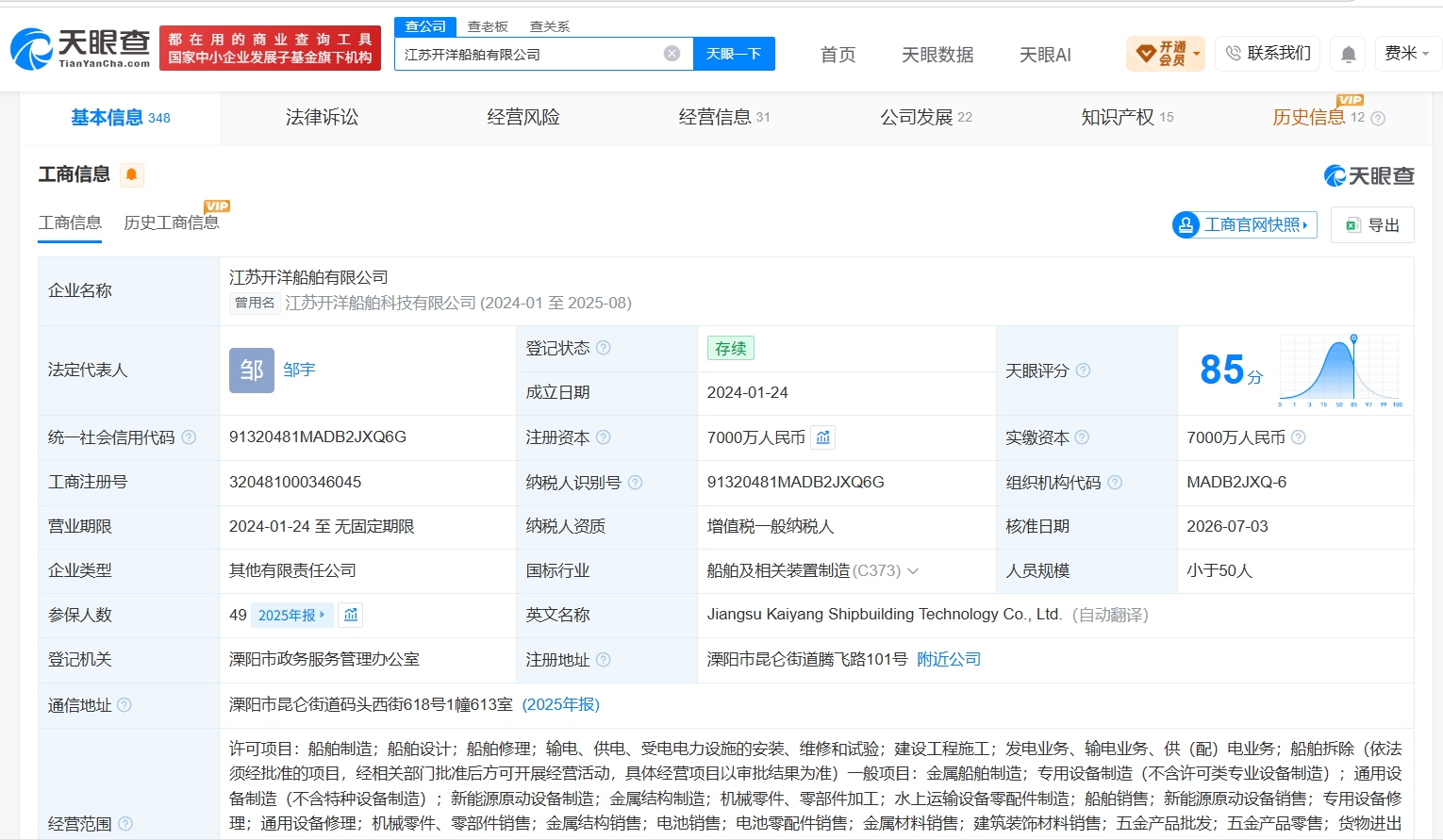1443x840 pixels.
Task: Expand the 开通会员 dropdown arrow
Action: click(1197, 54)
